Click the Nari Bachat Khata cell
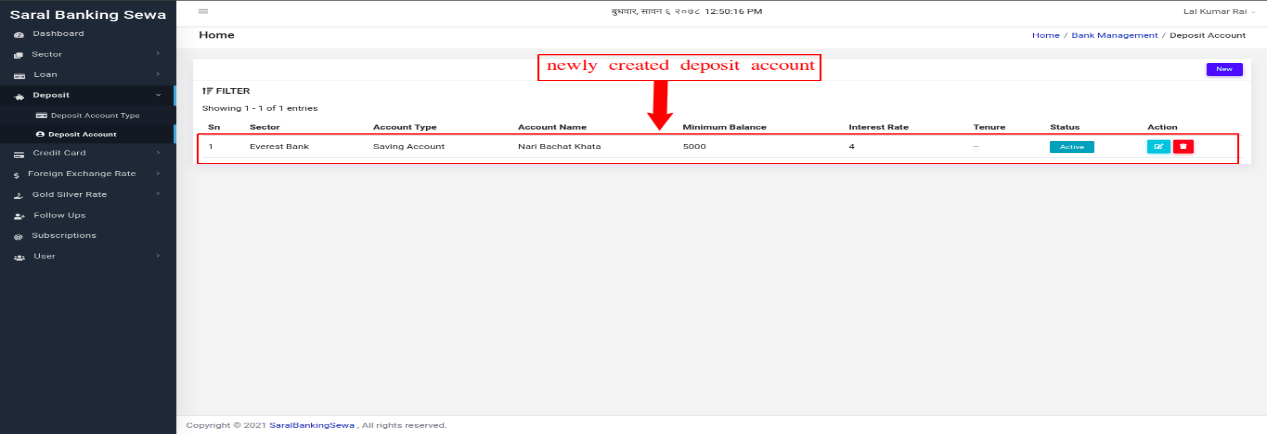 click(x=559, y=147)
